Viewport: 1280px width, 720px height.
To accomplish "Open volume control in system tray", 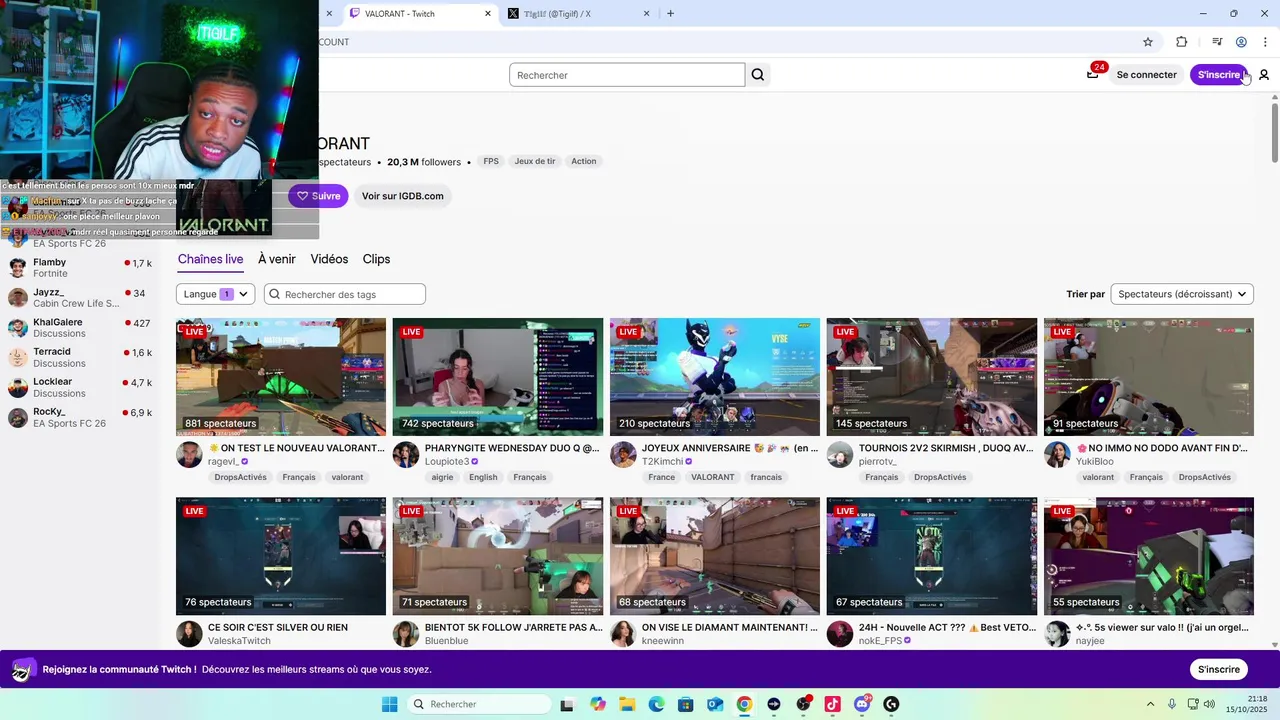I will click(1211, 704).
